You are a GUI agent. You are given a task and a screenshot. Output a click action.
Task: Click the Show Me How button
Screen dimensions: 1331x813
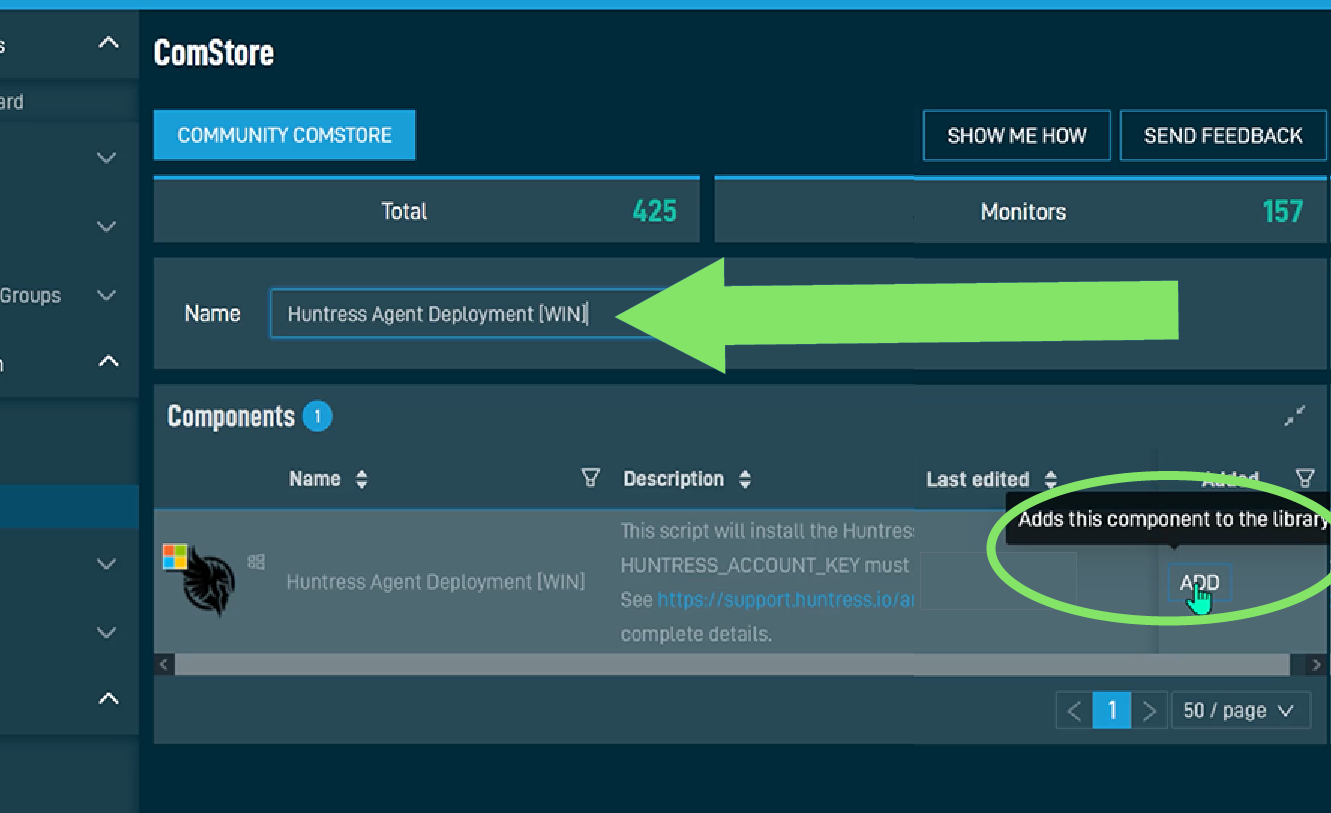click(x=1016, y=136)
